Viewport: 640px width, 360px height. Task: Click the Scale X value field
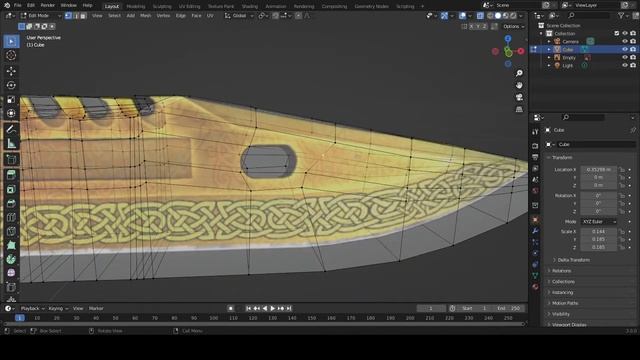click(598, 231)
